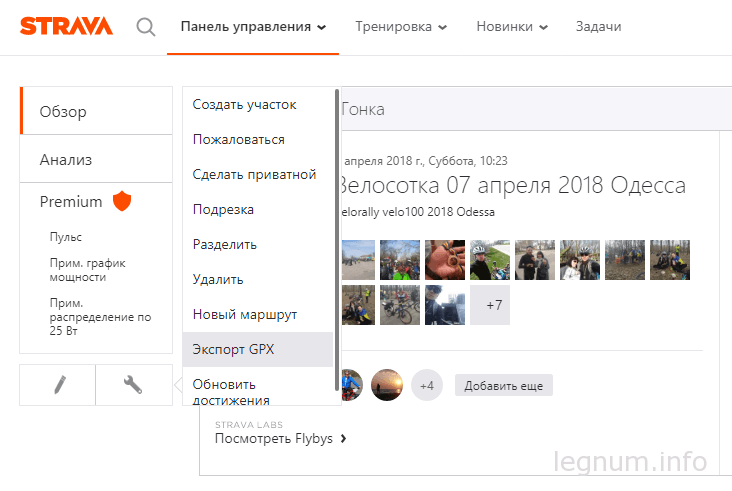Switch to the Анализ sidebar tab
Screen dimensions: 732x491
(97, 159)
